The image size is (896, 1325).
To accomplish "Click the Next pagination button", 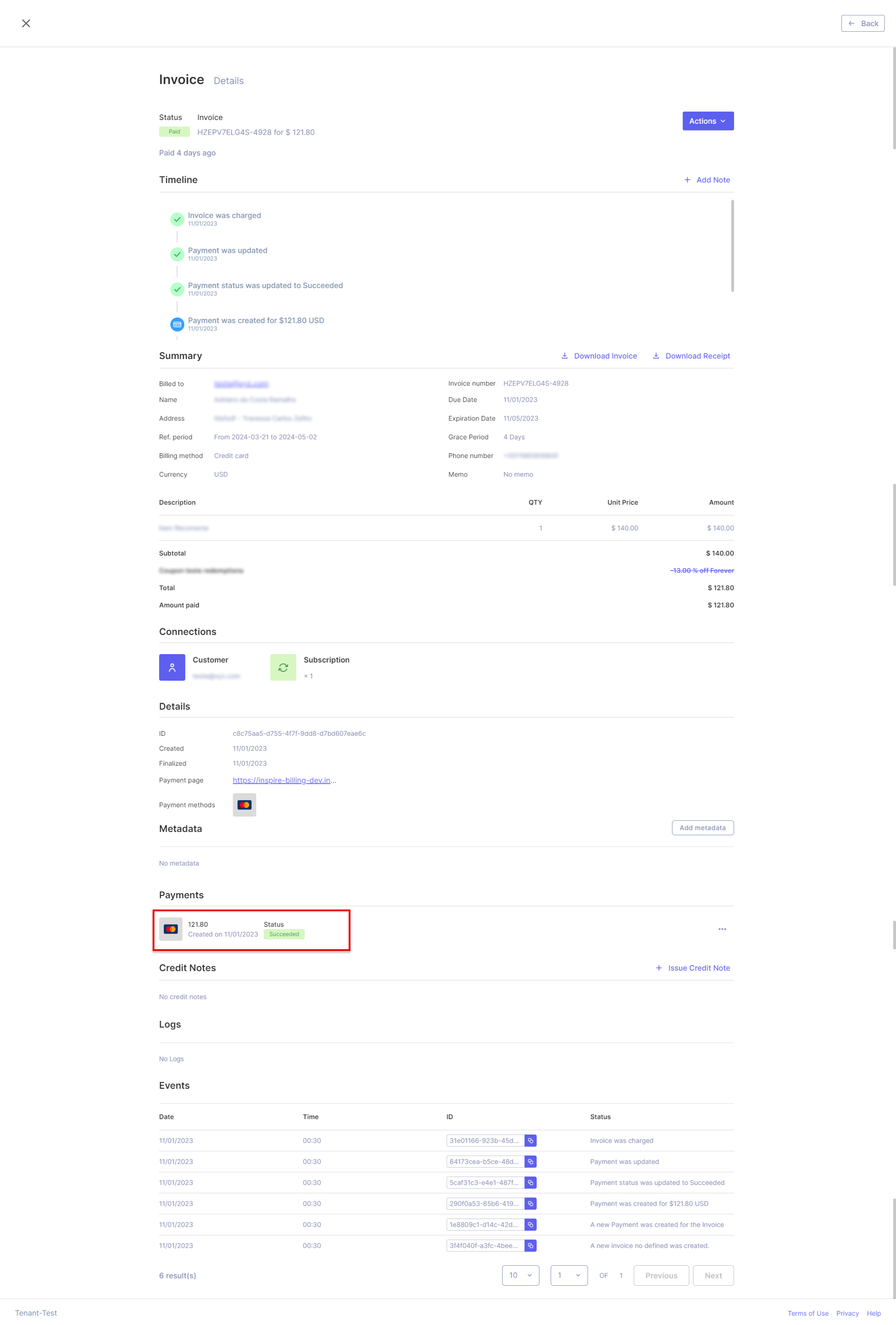I will 713,1276.
